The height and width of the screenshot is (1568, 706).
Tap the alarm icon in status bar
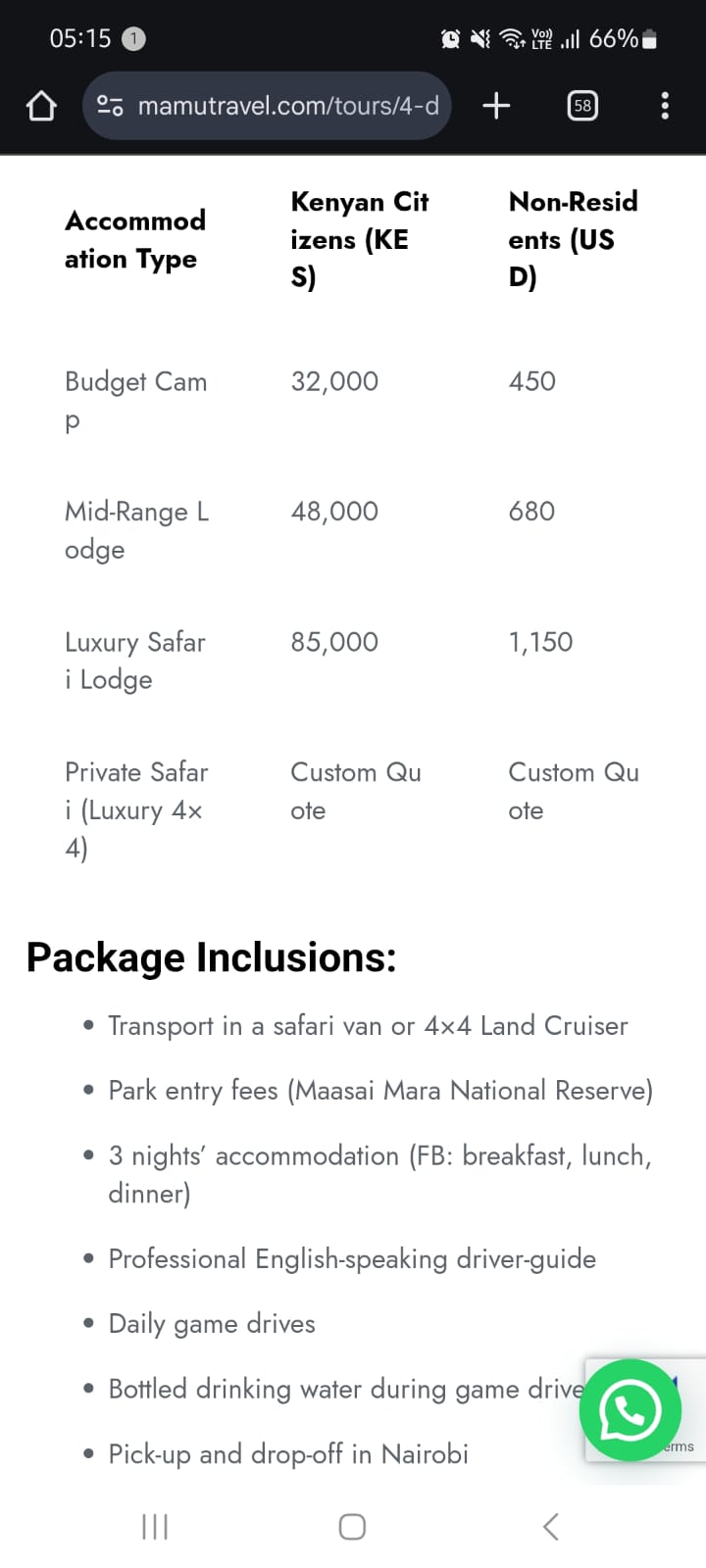(450, 39)
